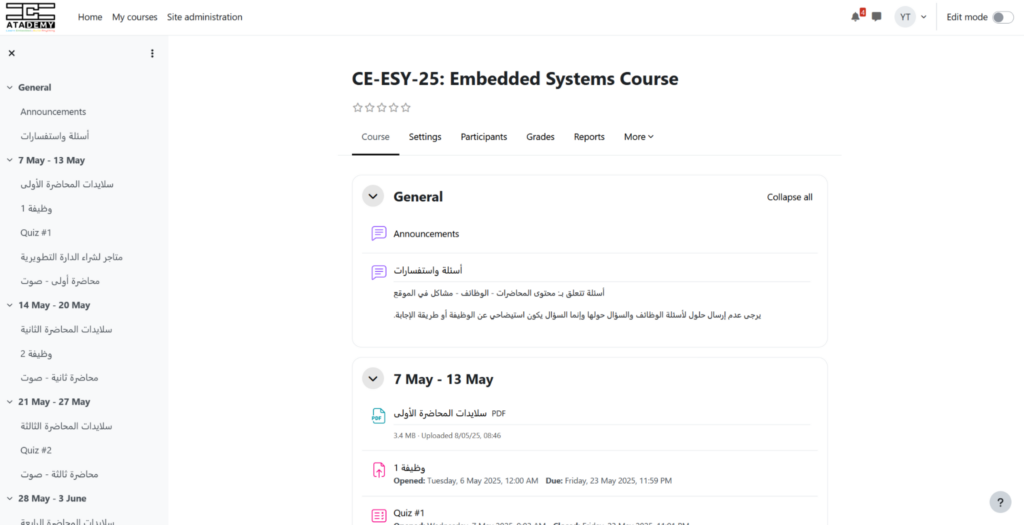Click the Announcements forum icon

379,233
